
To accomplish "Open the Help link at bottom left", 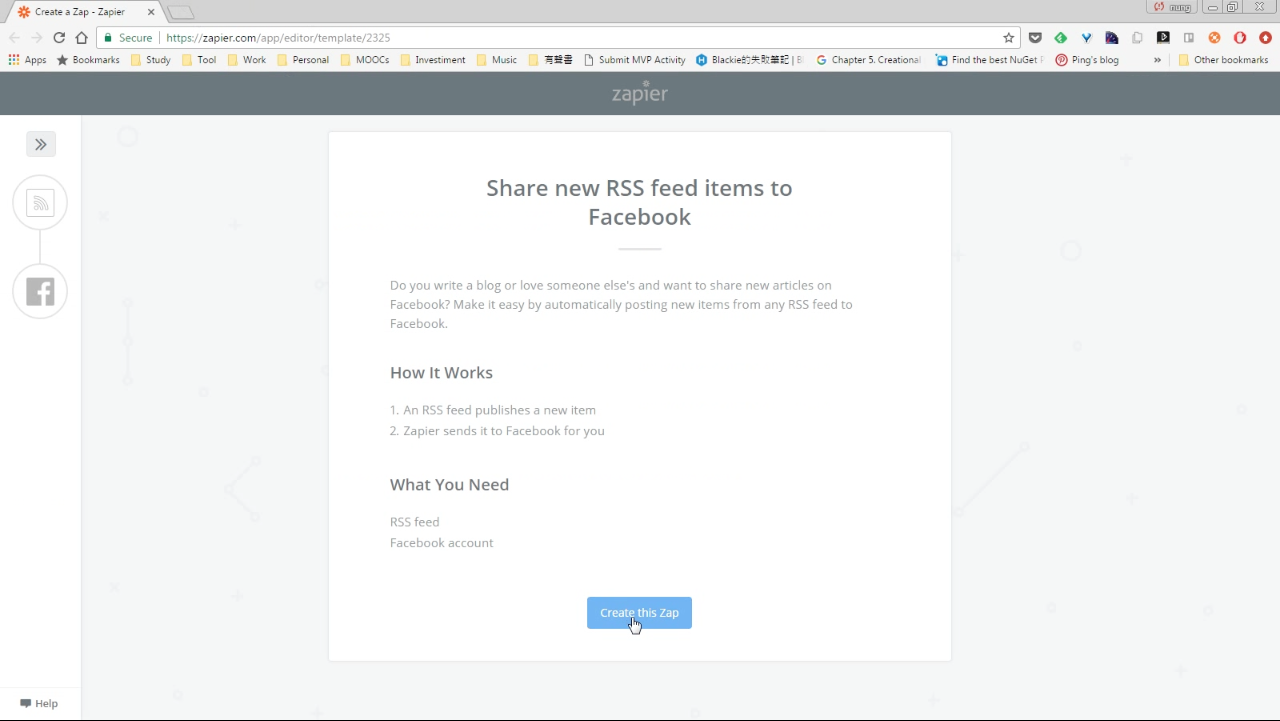I will pyautogui.click(x=39, y=703).
